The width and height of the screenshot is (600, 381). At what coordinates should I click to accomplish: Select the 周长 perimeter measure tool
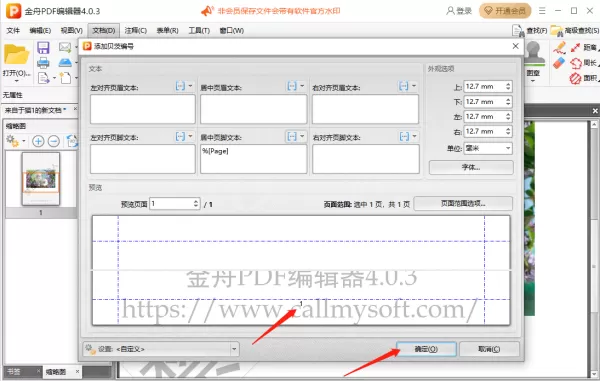click(583, 63)
